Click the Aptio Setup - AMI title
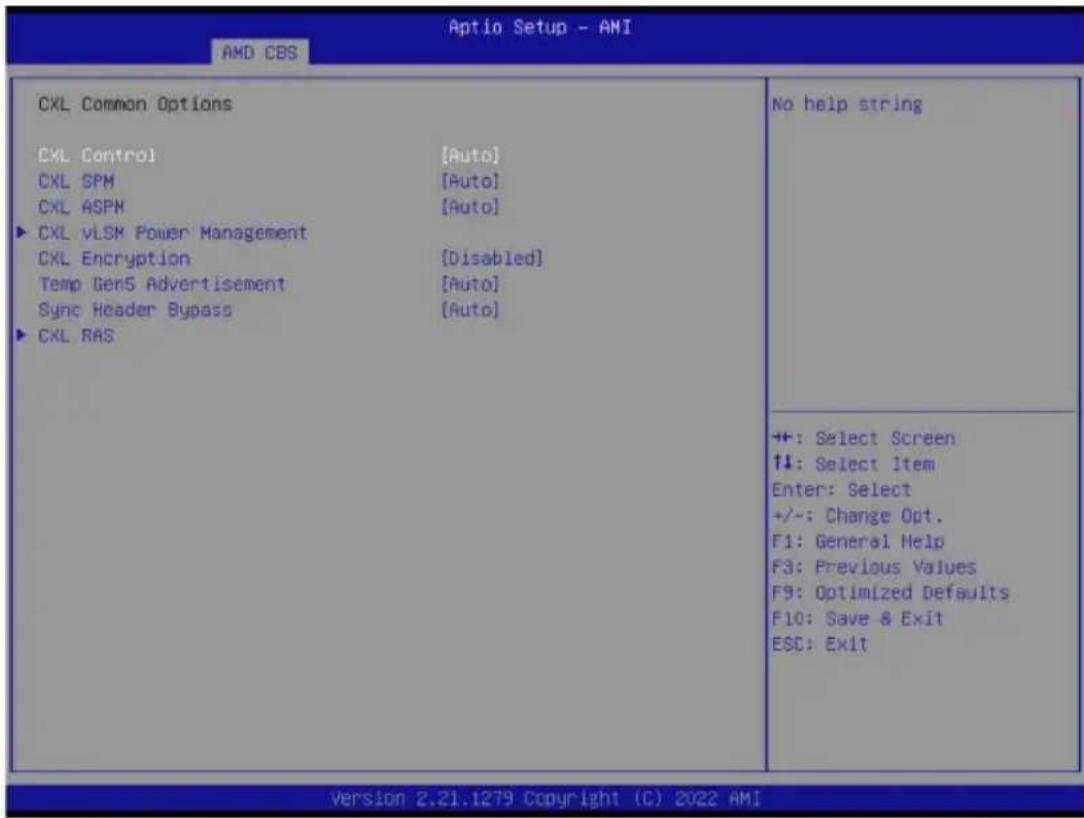This screenshot has height=818, width=1084. tap(540, 27)
